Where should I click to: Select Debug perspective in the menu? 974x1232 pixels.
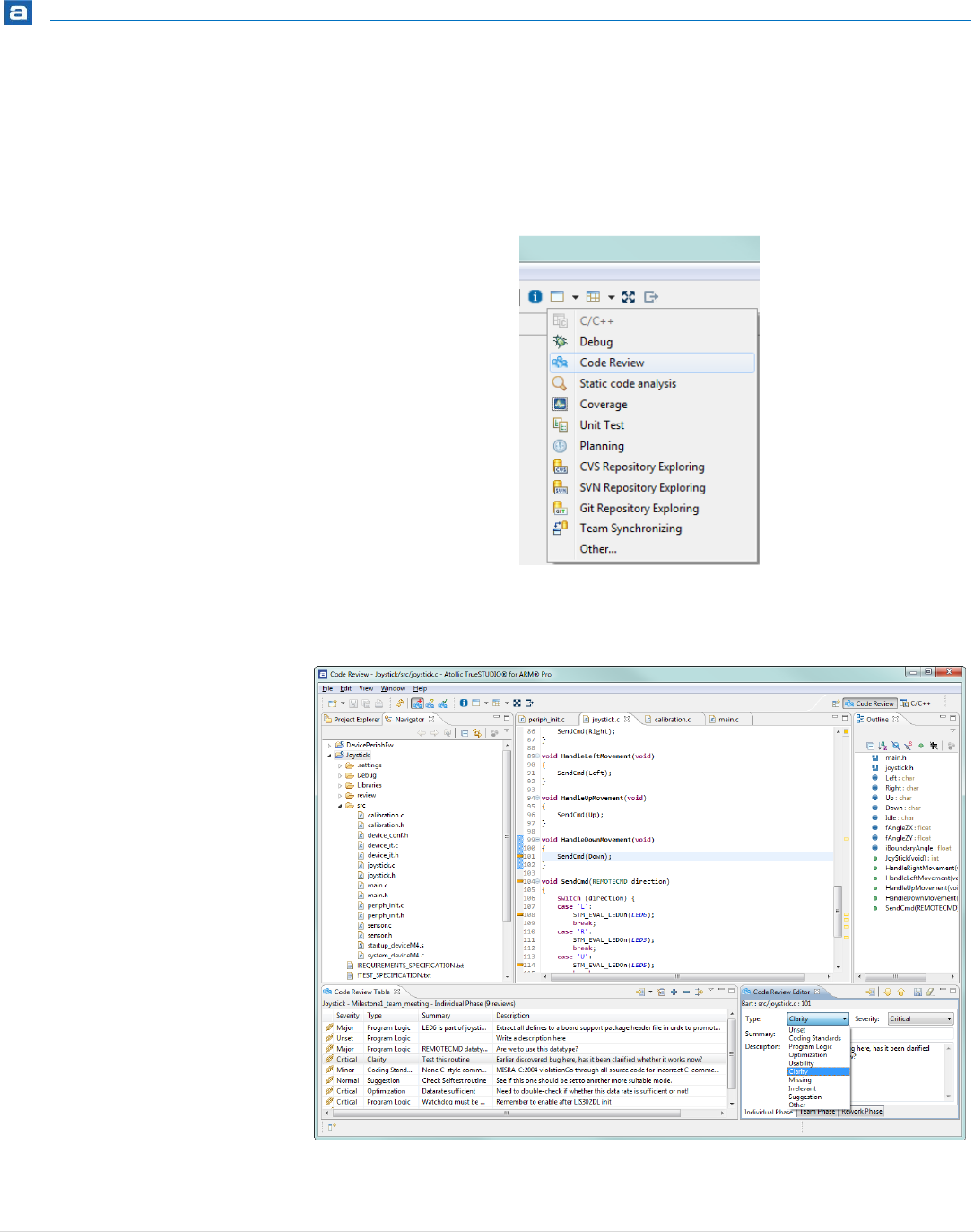[652, 342]
